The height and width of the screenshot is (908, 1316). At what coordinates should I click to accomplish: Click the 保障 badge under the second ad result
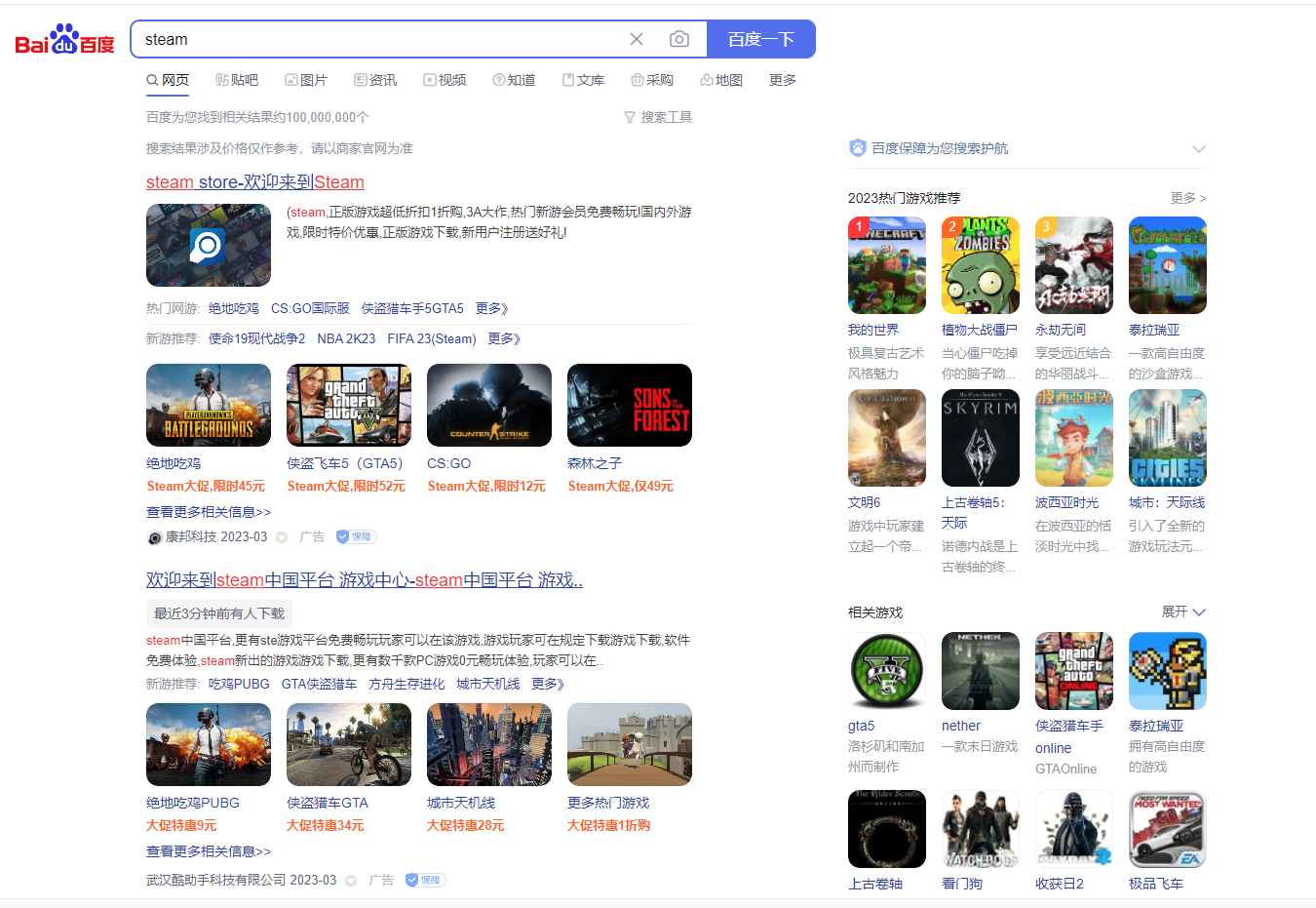point(425,879)
